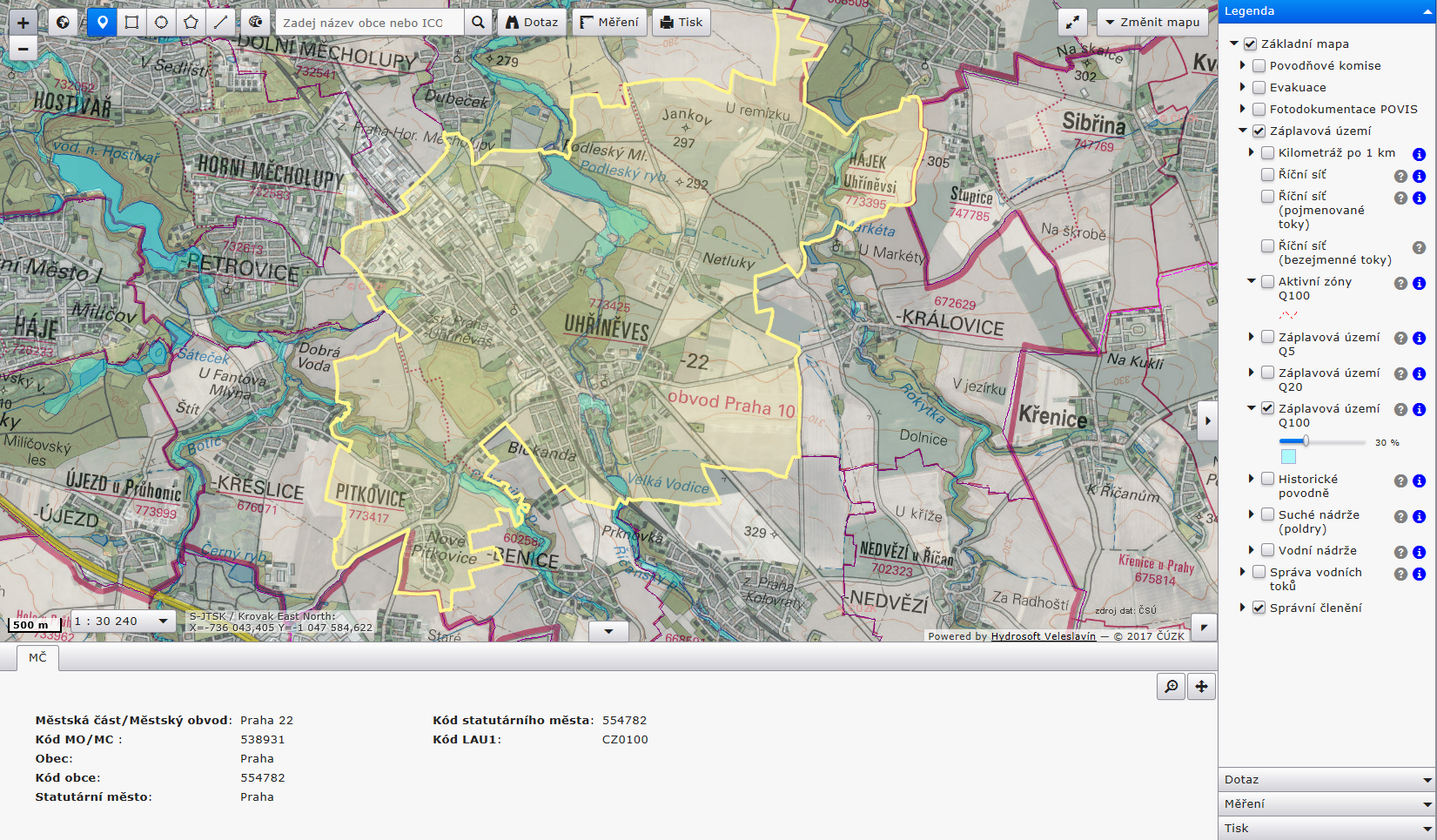Click the light blue Q100 legend swatch
The image size is (1437, 840).
[x=1288, y=456]
